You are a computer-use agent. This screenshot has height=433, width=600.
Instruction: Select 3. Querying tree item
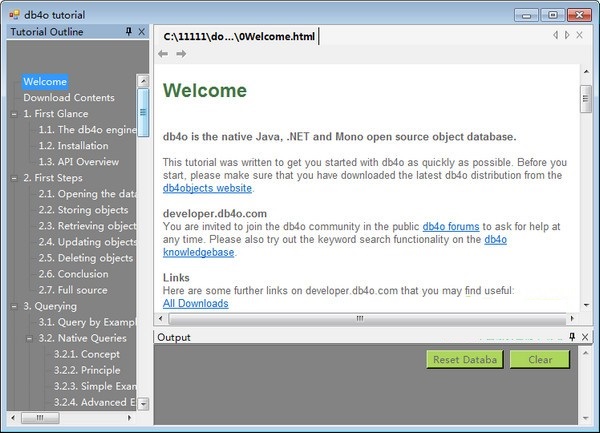tap(50, 306)
